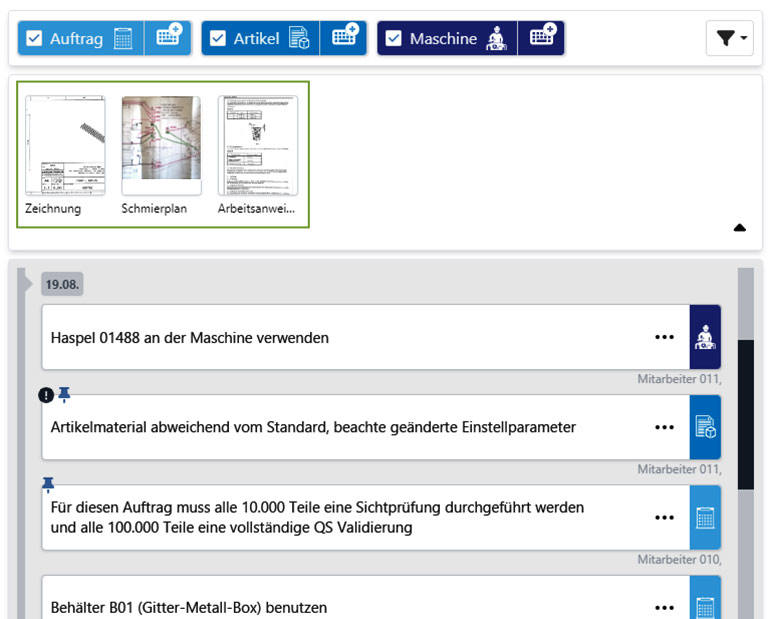This screenshot has width=774, height=619.
Task: Open the Schmierplan thumbnail
Action: (x=161, y=146)
